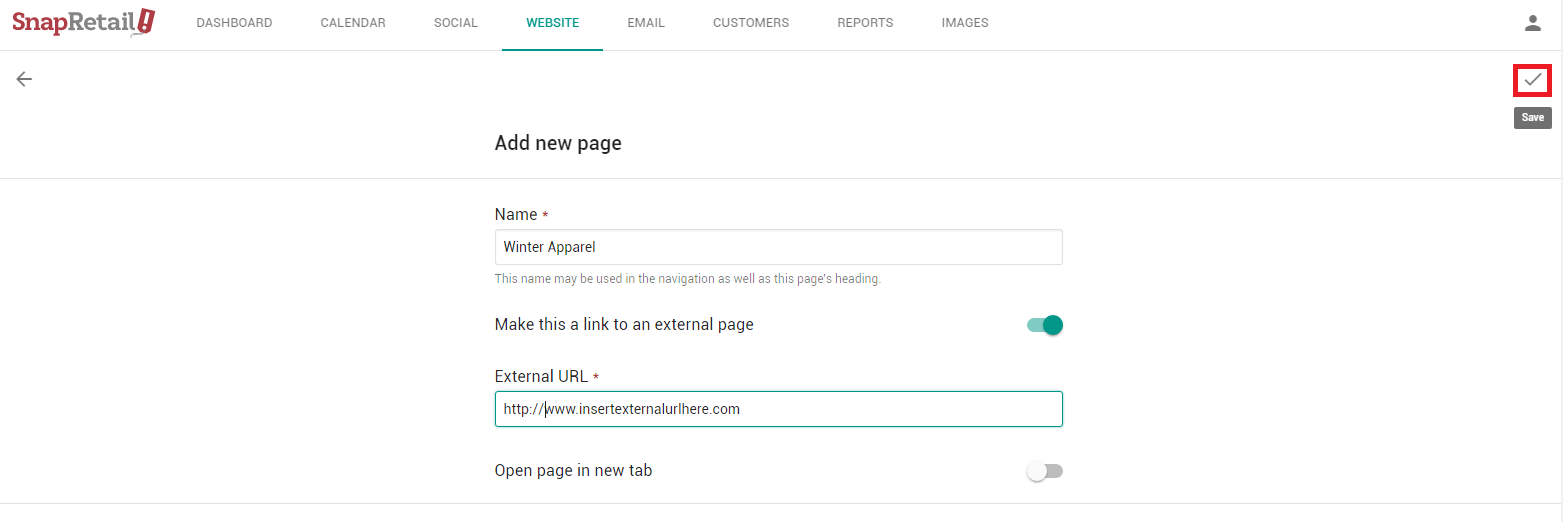Save the page with the checkmark icon
This screenshot has width=1563, height=522.
[x=1532, y=79]
